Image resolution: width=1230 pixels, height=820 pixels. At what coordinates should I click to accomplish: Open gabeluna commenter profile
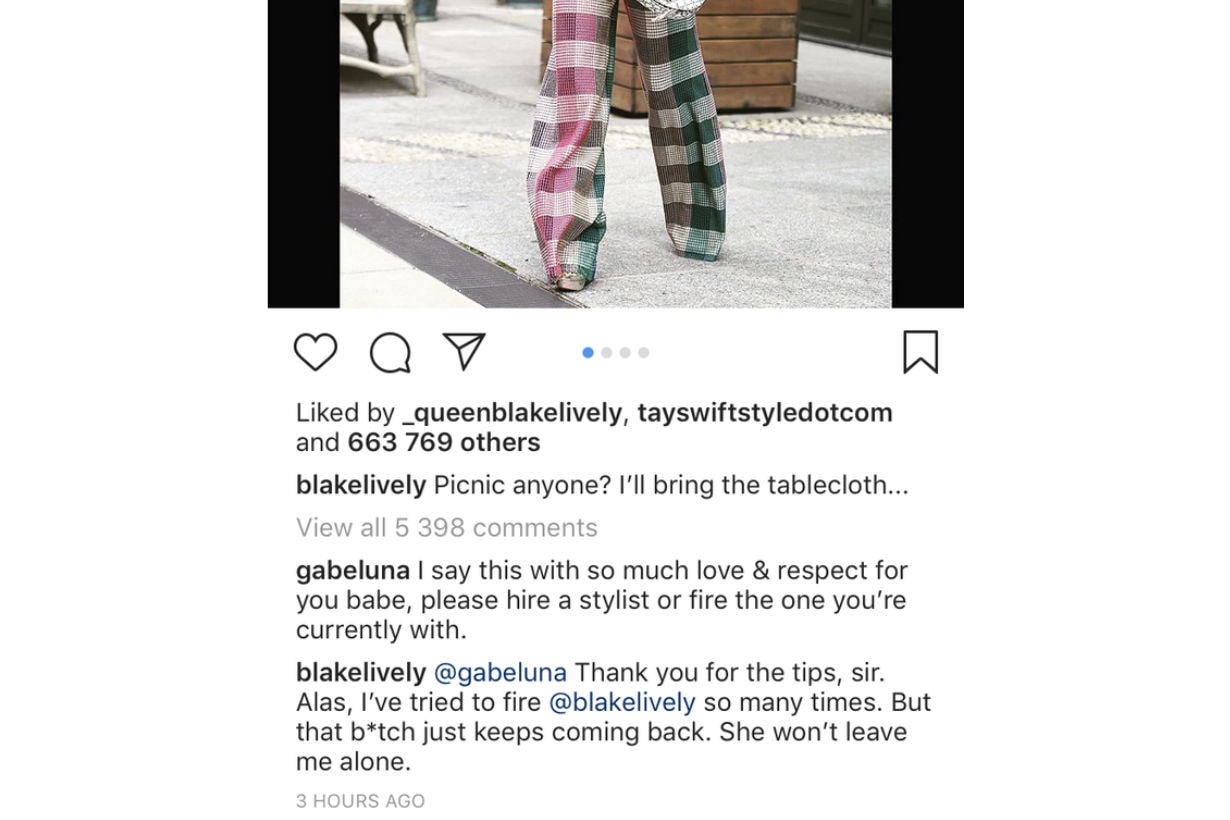pyautogui.click(x=353, y=571)
